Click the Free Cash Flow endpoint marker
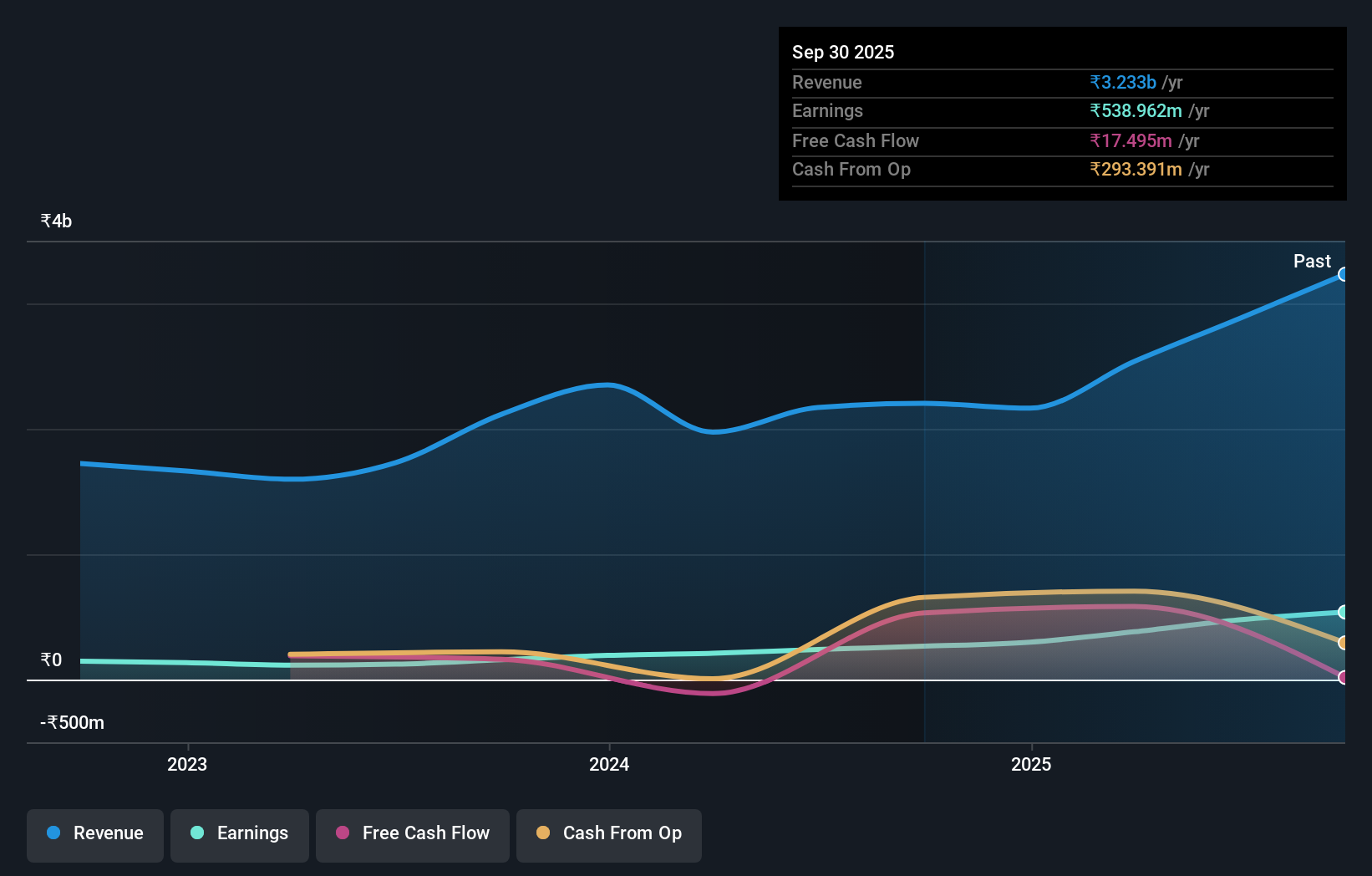This screenshot has height=876, width=1372. pos(1344,679)
